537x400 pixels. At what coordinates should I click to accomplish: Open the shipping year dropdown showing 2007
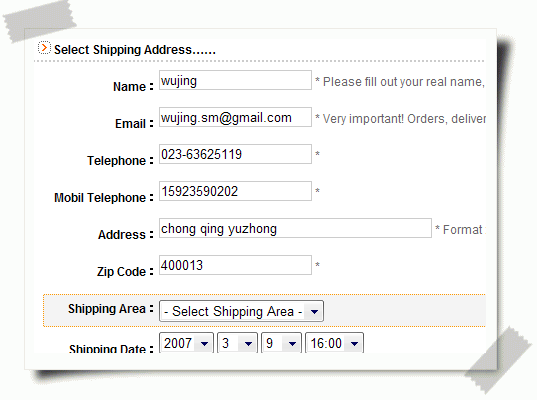186,343
